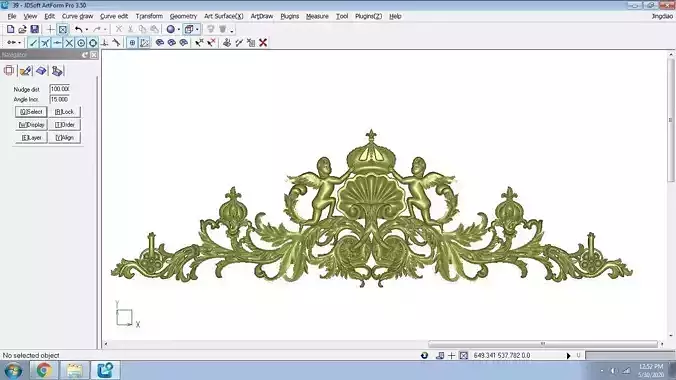Viewport: 676px width, 380px height.
Task: Click the blue sphere render icon
Action: [171, 29]
